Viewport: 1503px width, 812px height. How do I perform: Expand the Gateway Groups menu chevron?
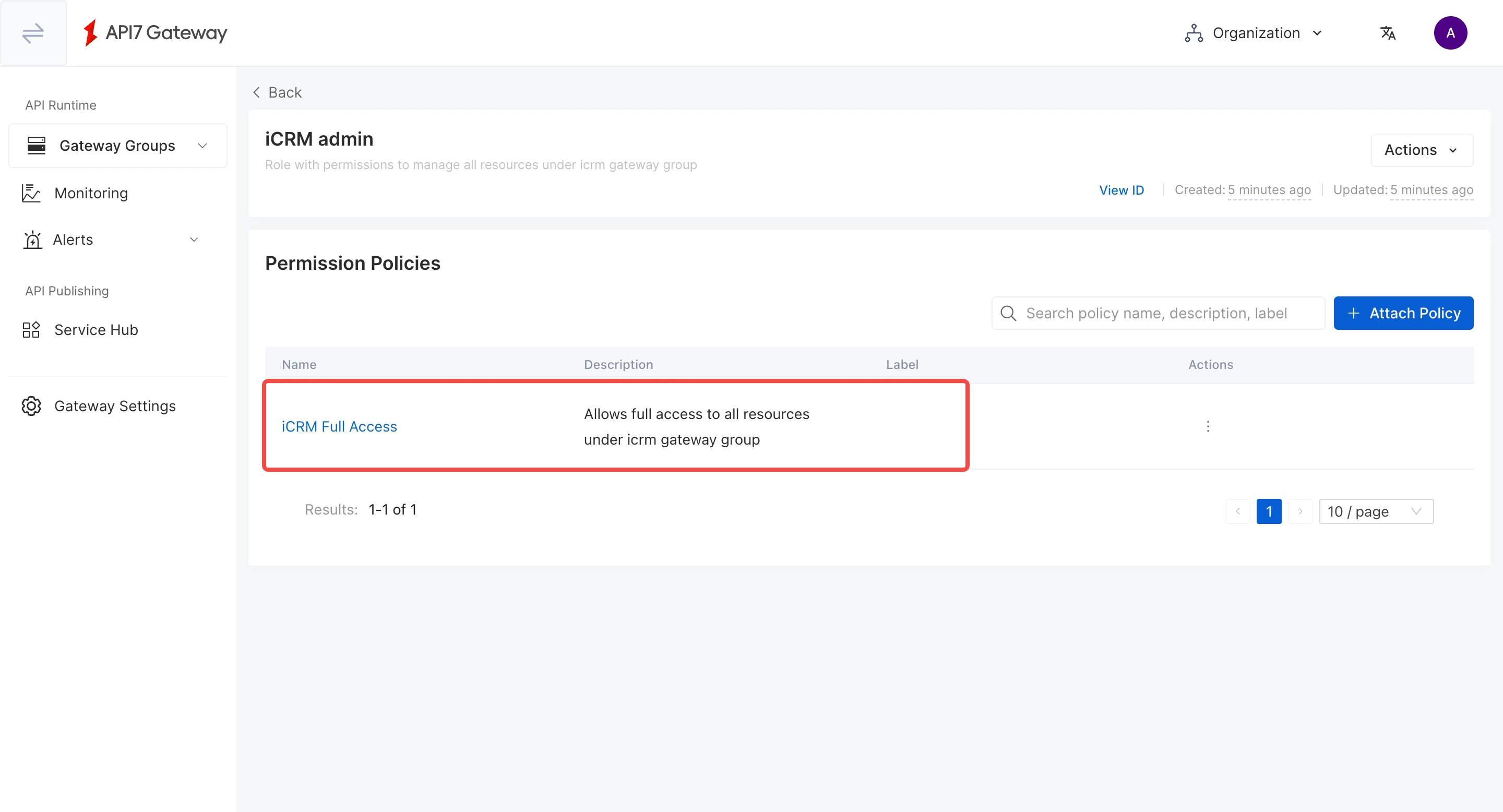pos(202,146)
